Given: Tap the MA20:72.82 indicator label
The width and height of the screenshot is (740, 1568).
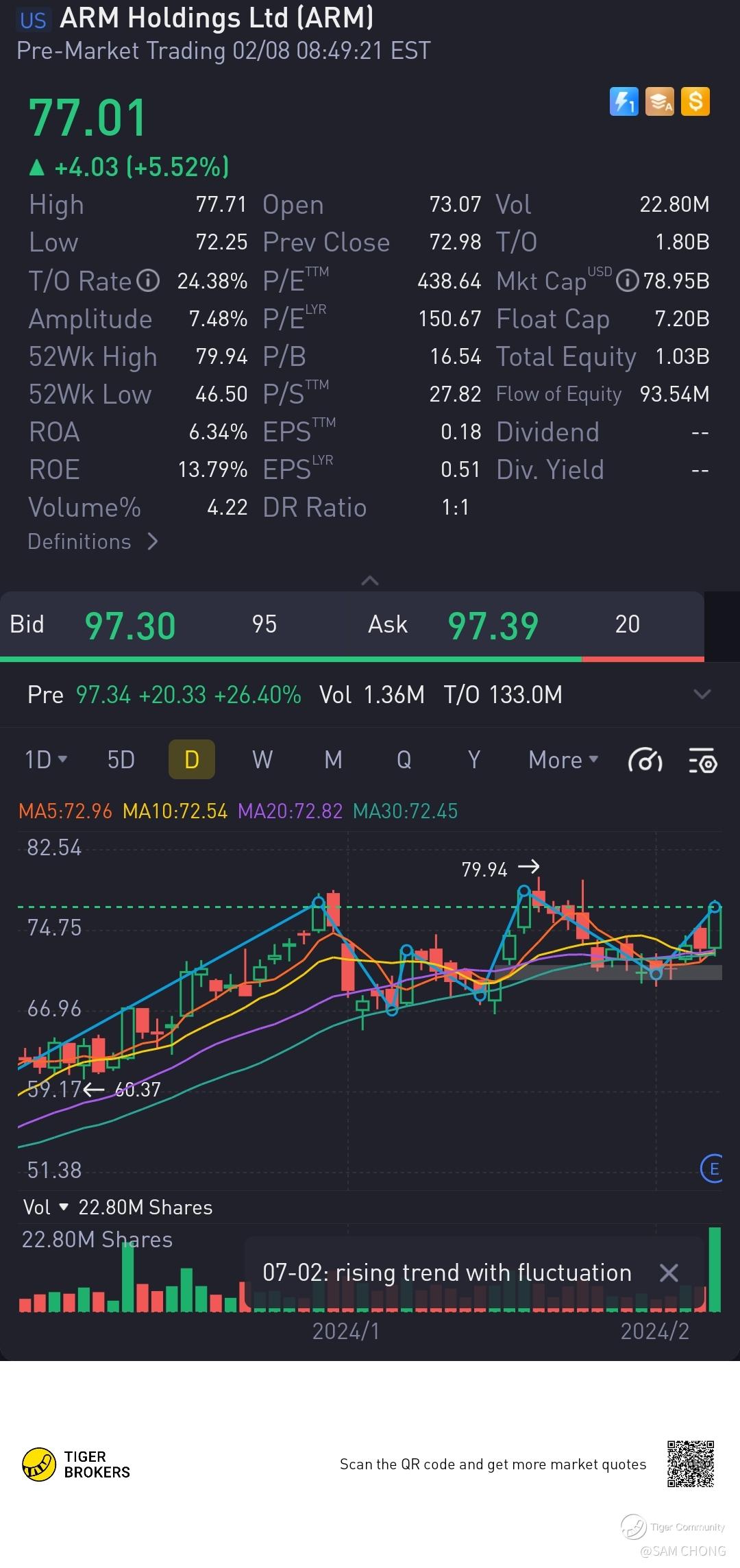Looking at the screenshot, I should coord(290,811).
